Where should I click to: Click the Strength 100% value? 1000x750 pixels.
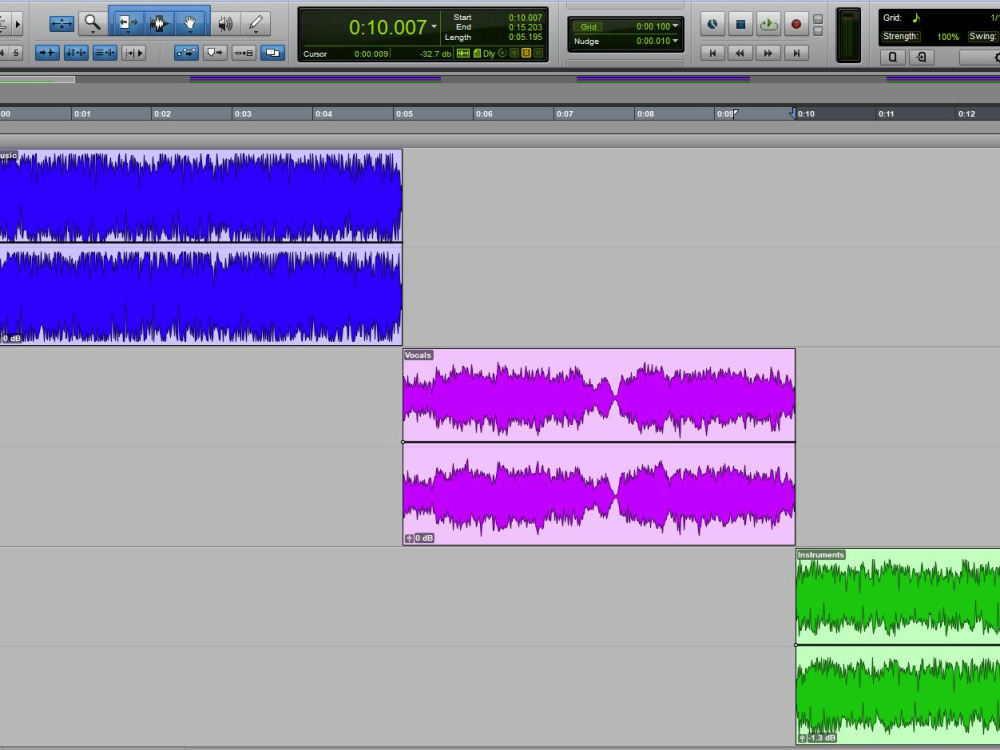(948, 37)
